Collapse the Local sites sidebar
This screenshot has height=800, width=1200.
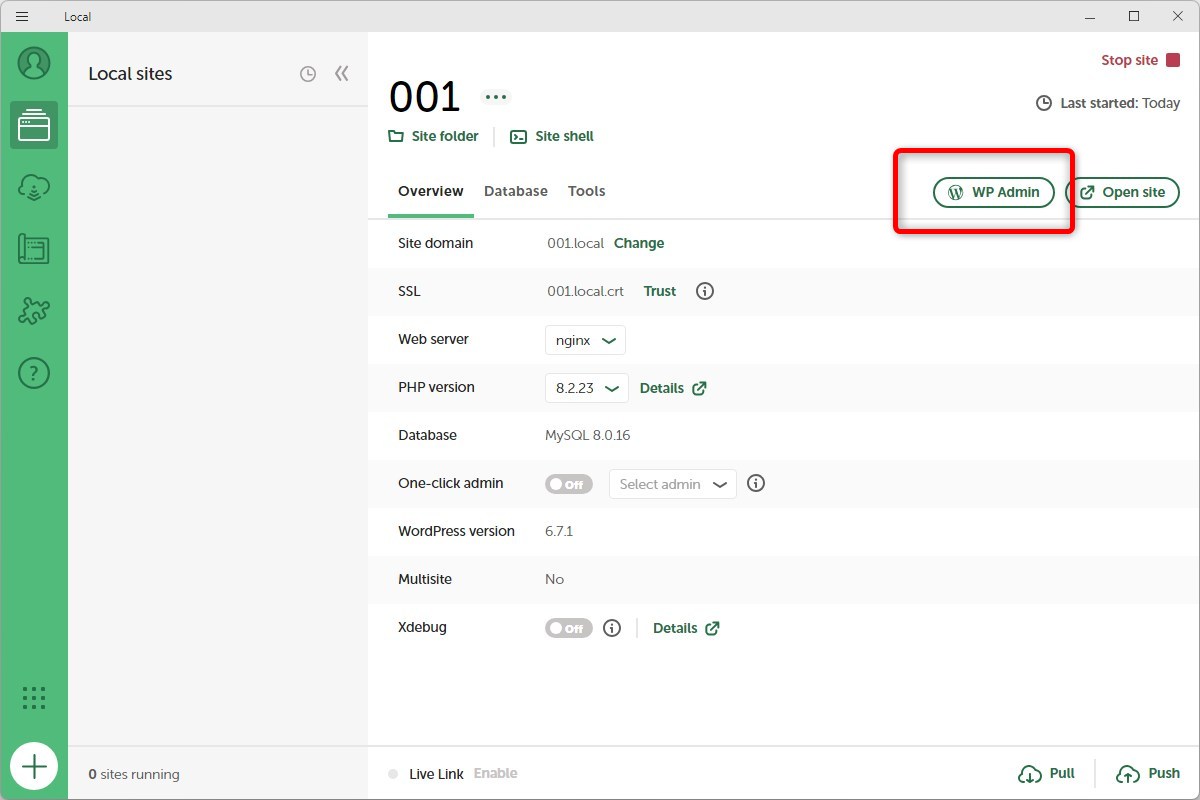tap(342, 73)
